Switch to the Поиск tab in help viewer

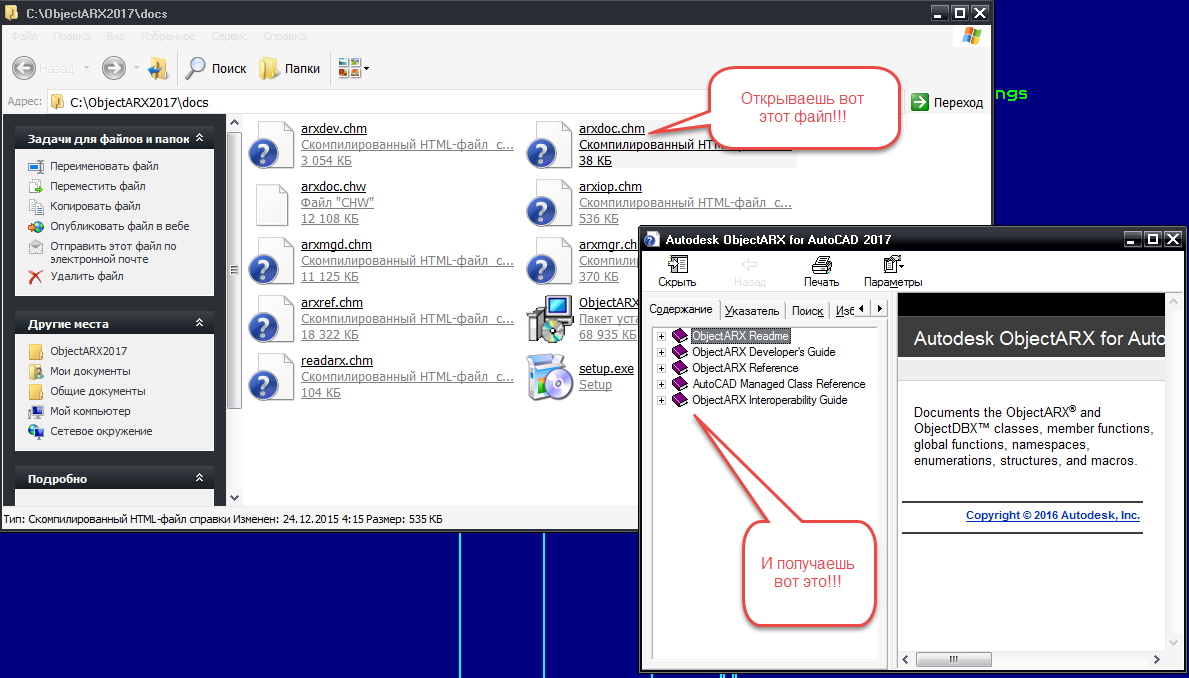(x=808, y=310)
